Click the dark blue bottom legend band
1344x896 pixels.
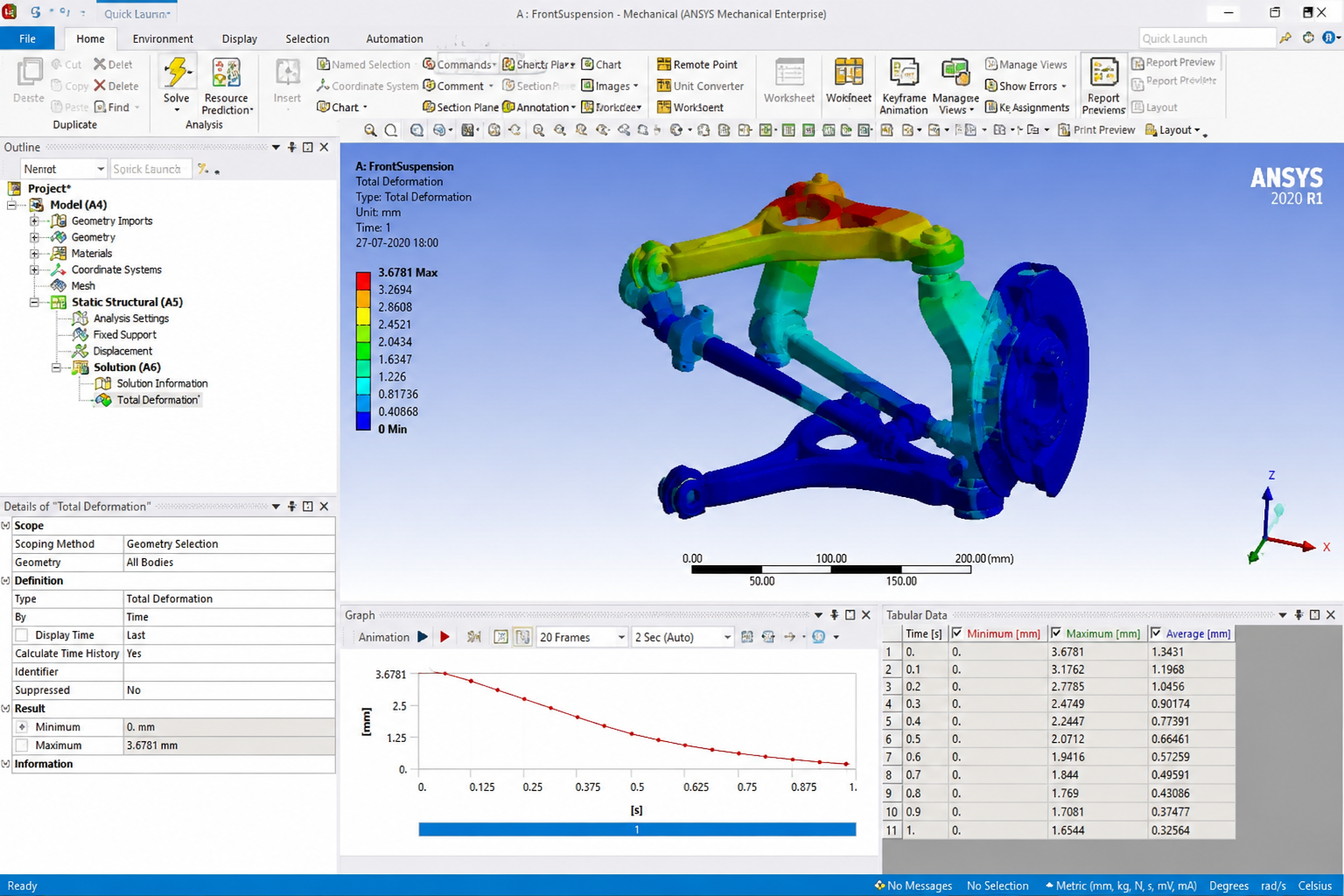(x=363, y=420)
